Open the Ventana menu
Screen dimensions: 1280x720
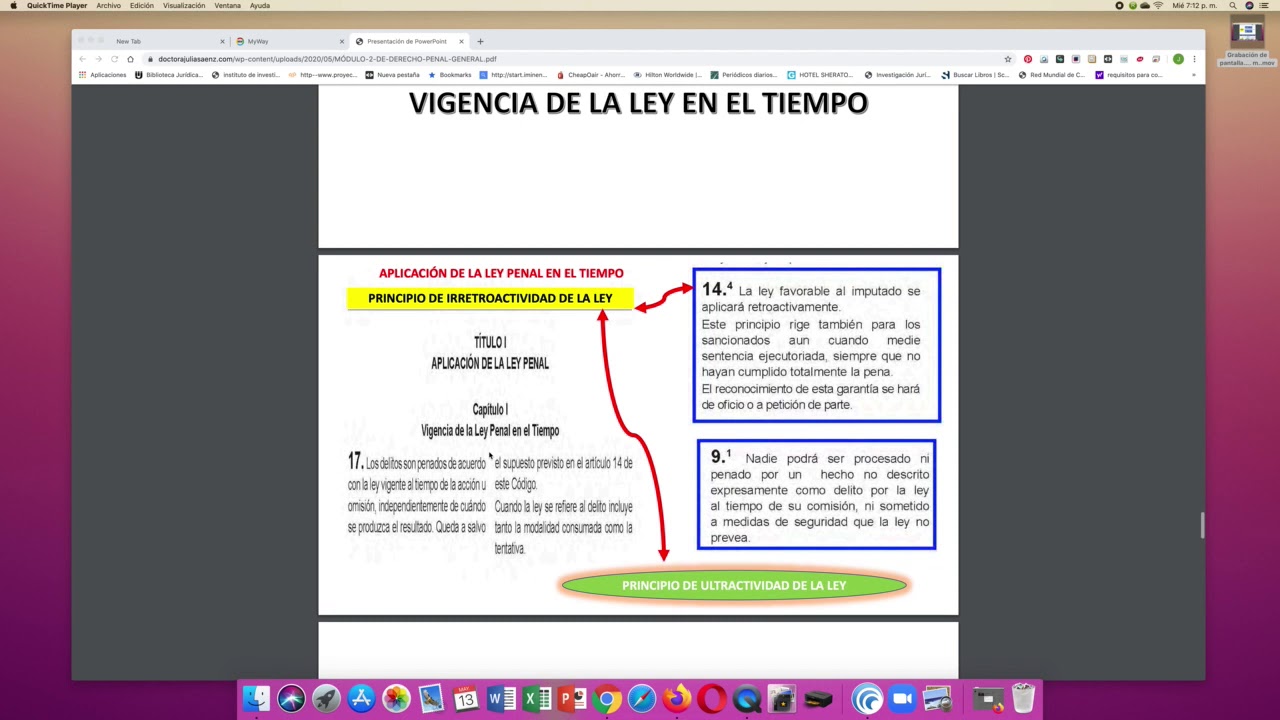pyautogui.click(x=228, y=6)
